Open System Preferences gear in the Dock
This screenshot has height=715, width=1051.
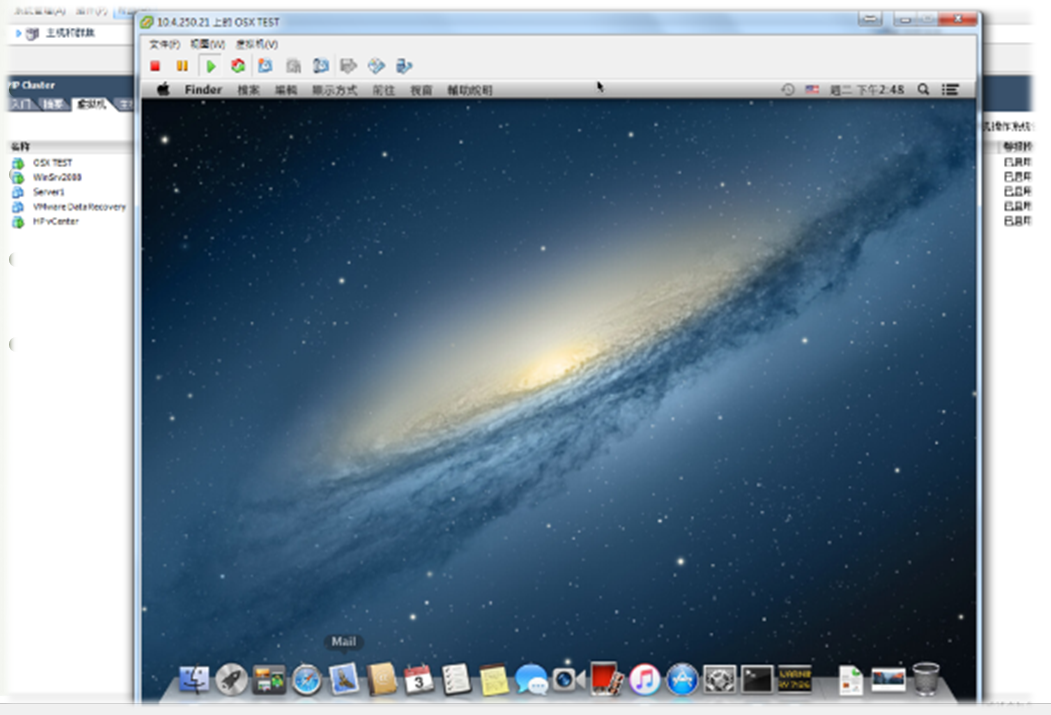[x=719, y=679]
